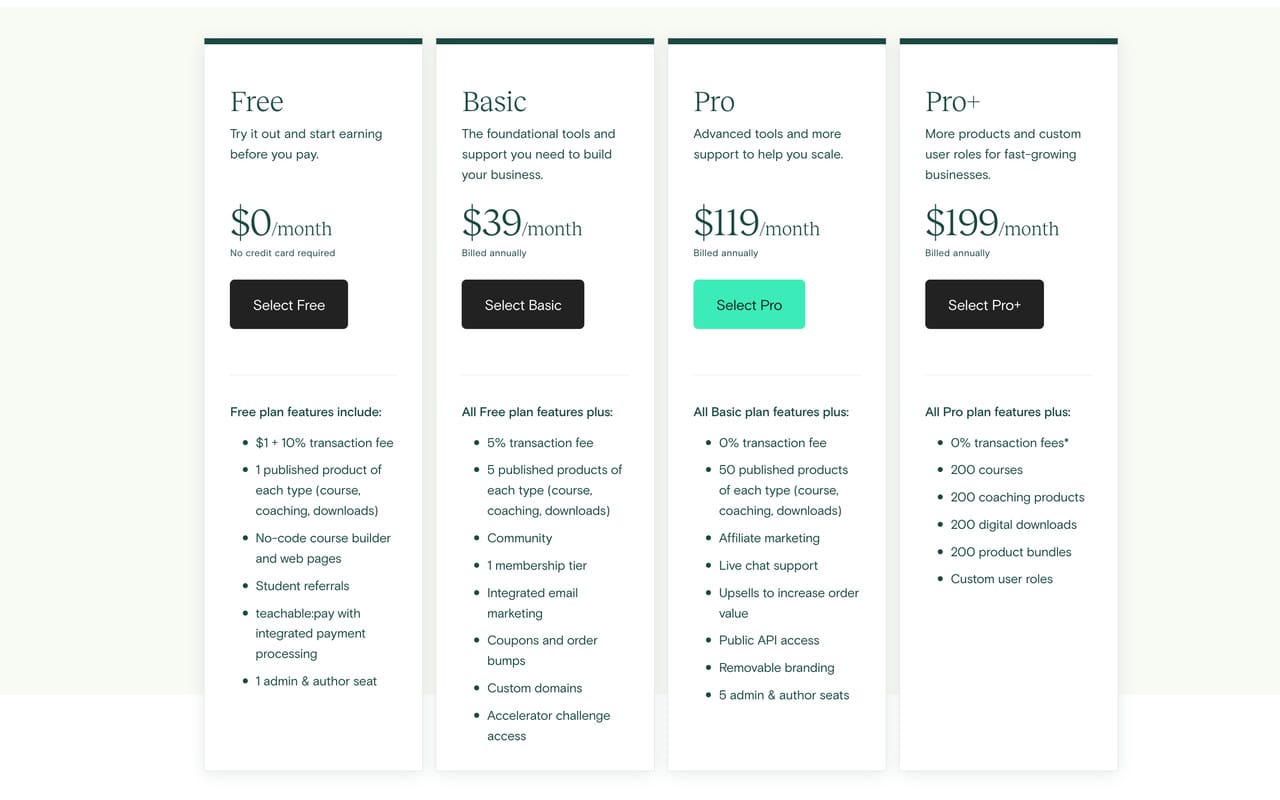Screen dimensions: 1280x800
Task: Click the Pro+ plan heading
Action: 949,101
